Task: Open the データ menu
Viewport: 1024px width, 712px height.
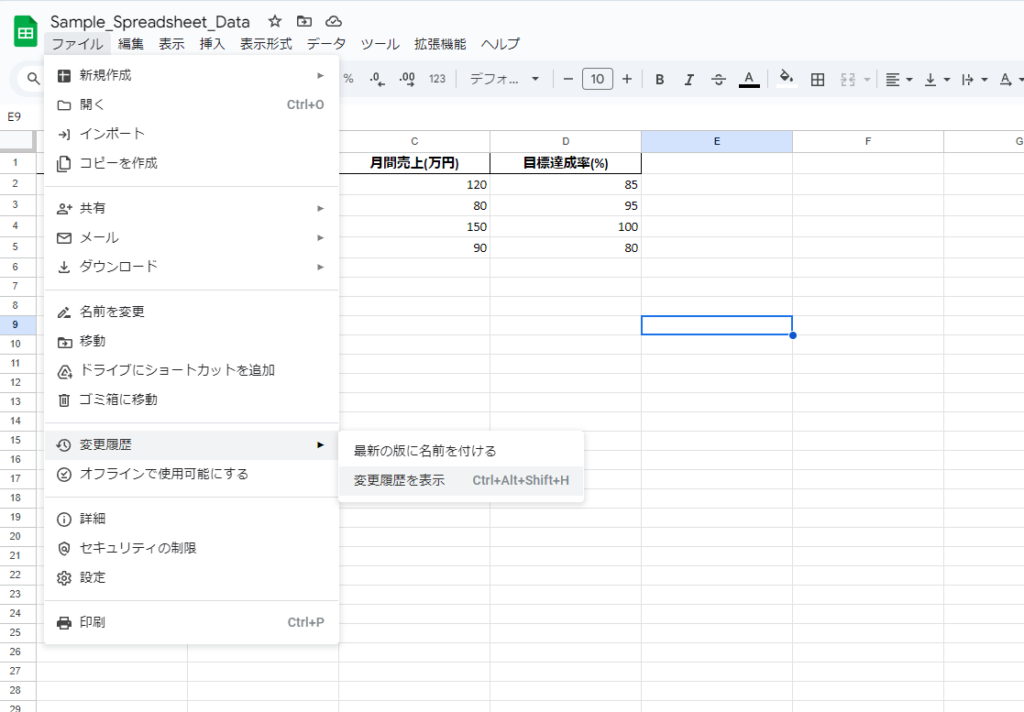Action: pos(326,44)
